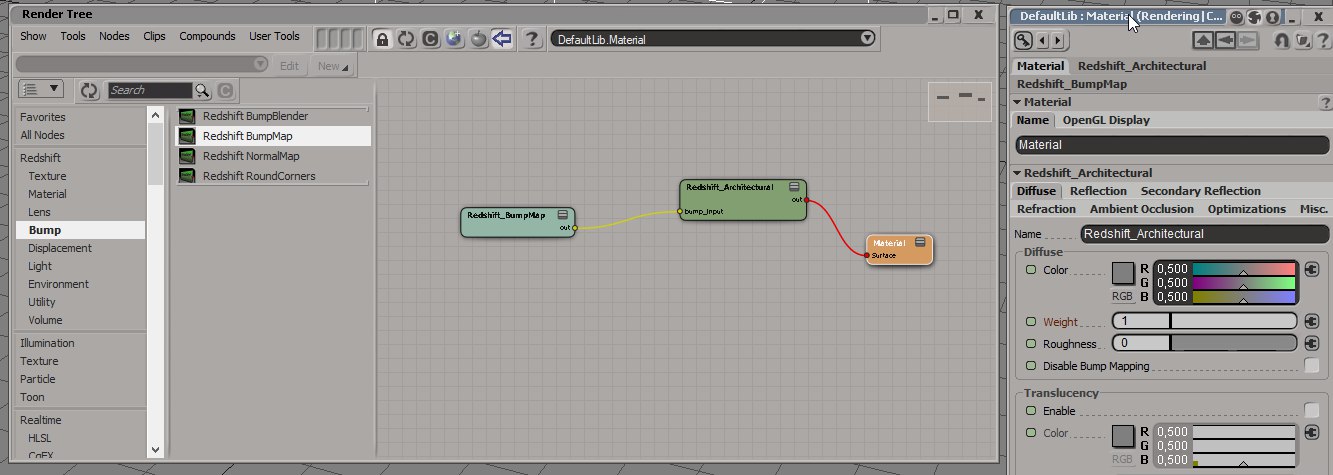Click the key lock icon in property editor

(x=1023, y=41)
